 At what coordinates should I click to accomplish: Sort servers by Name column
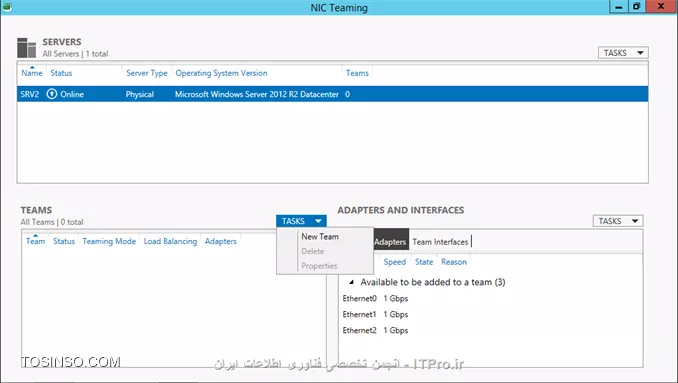click(x=32, y=73)
